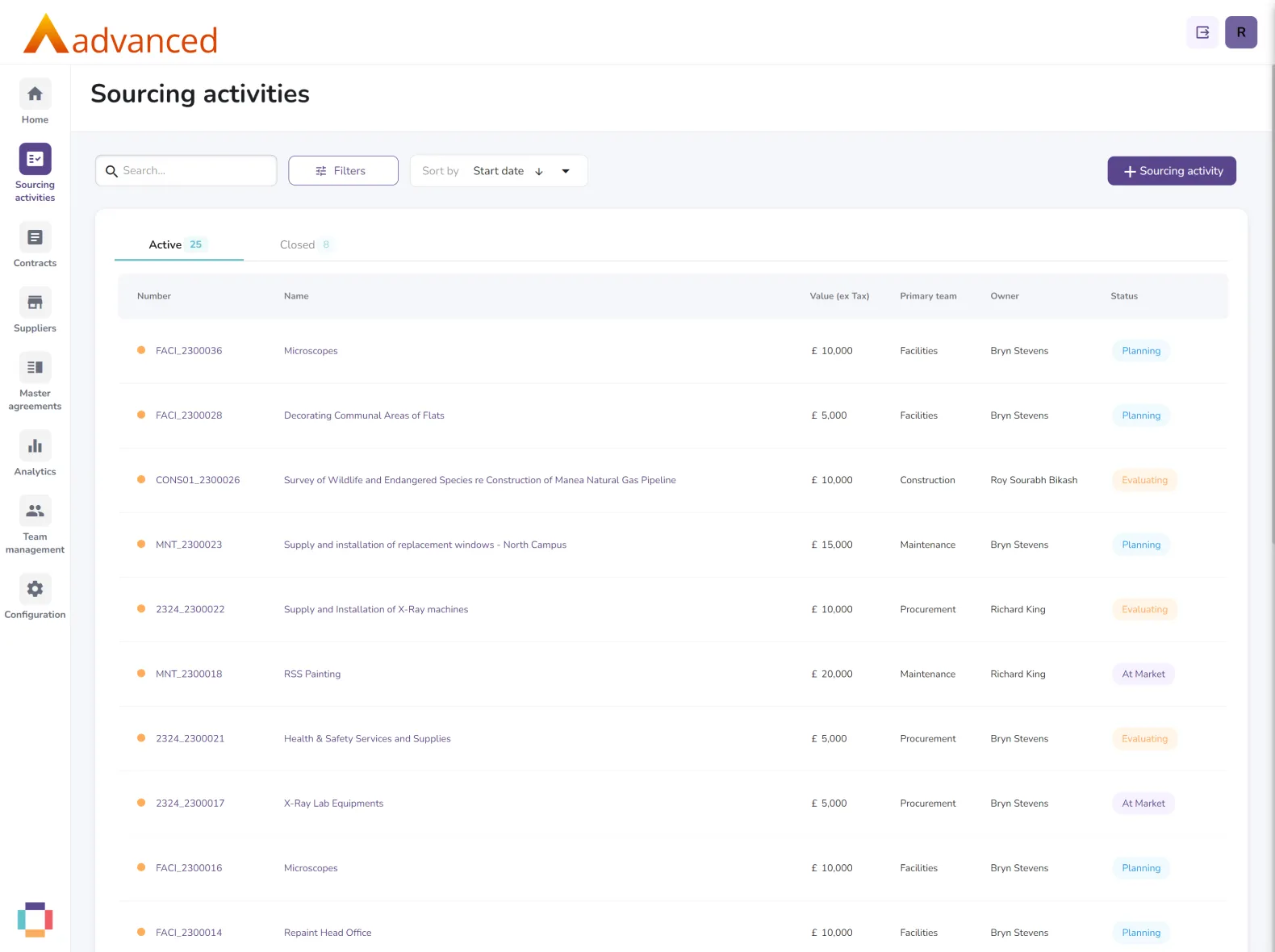Click the colorful square logo bottom-left
The width and height of the screenshot is (1275, 952).
[35, 920]
